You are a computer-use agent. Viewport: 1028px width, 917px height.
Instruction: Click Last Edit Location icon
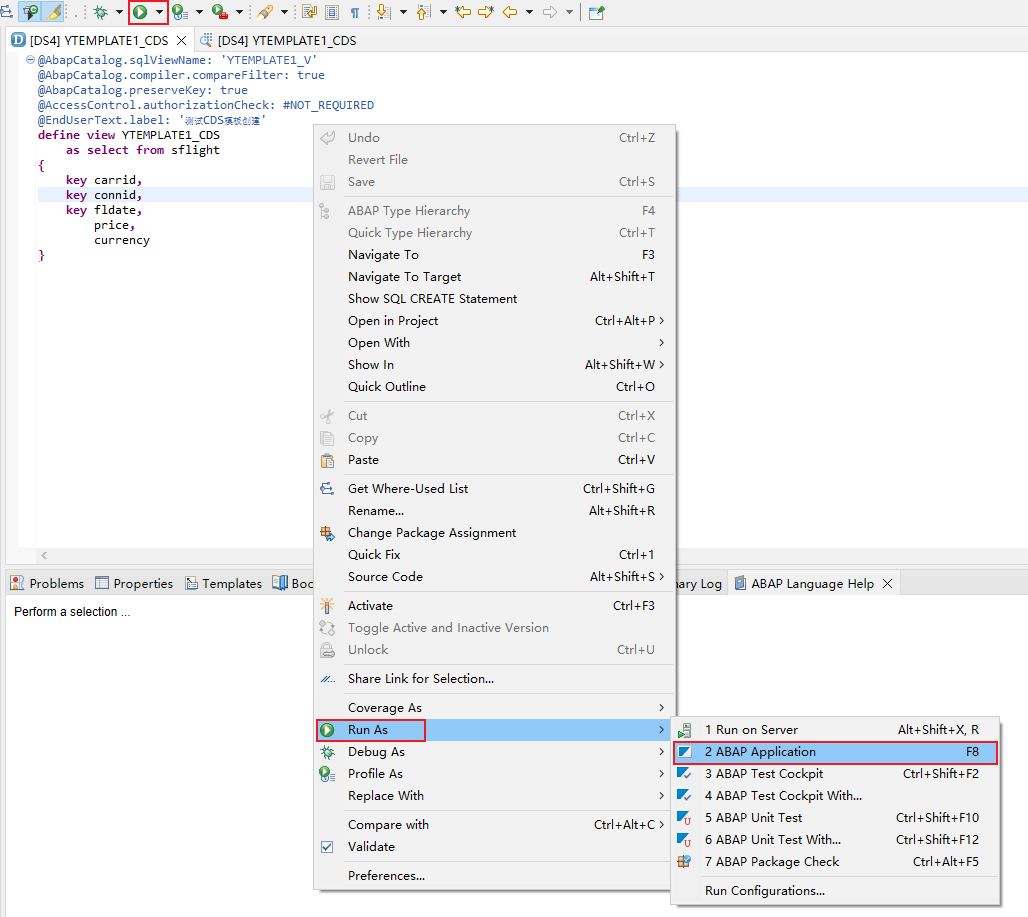point(463,12)
